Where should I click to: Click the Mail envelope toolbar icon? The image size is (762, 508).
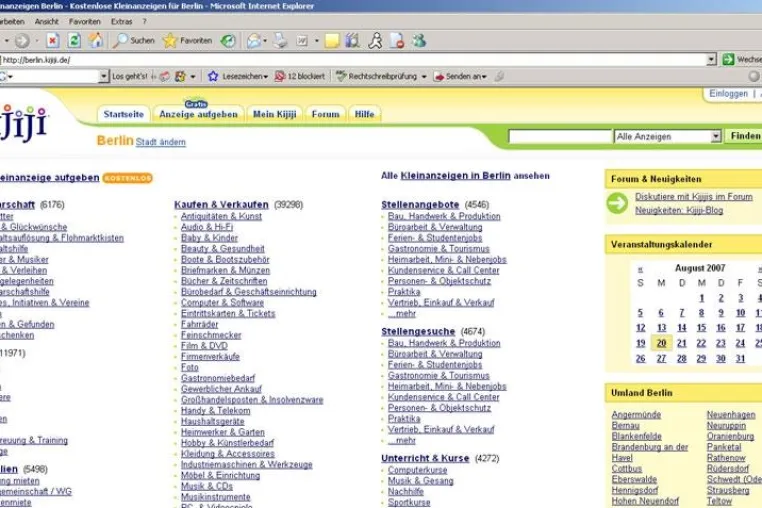coord(254,41)
